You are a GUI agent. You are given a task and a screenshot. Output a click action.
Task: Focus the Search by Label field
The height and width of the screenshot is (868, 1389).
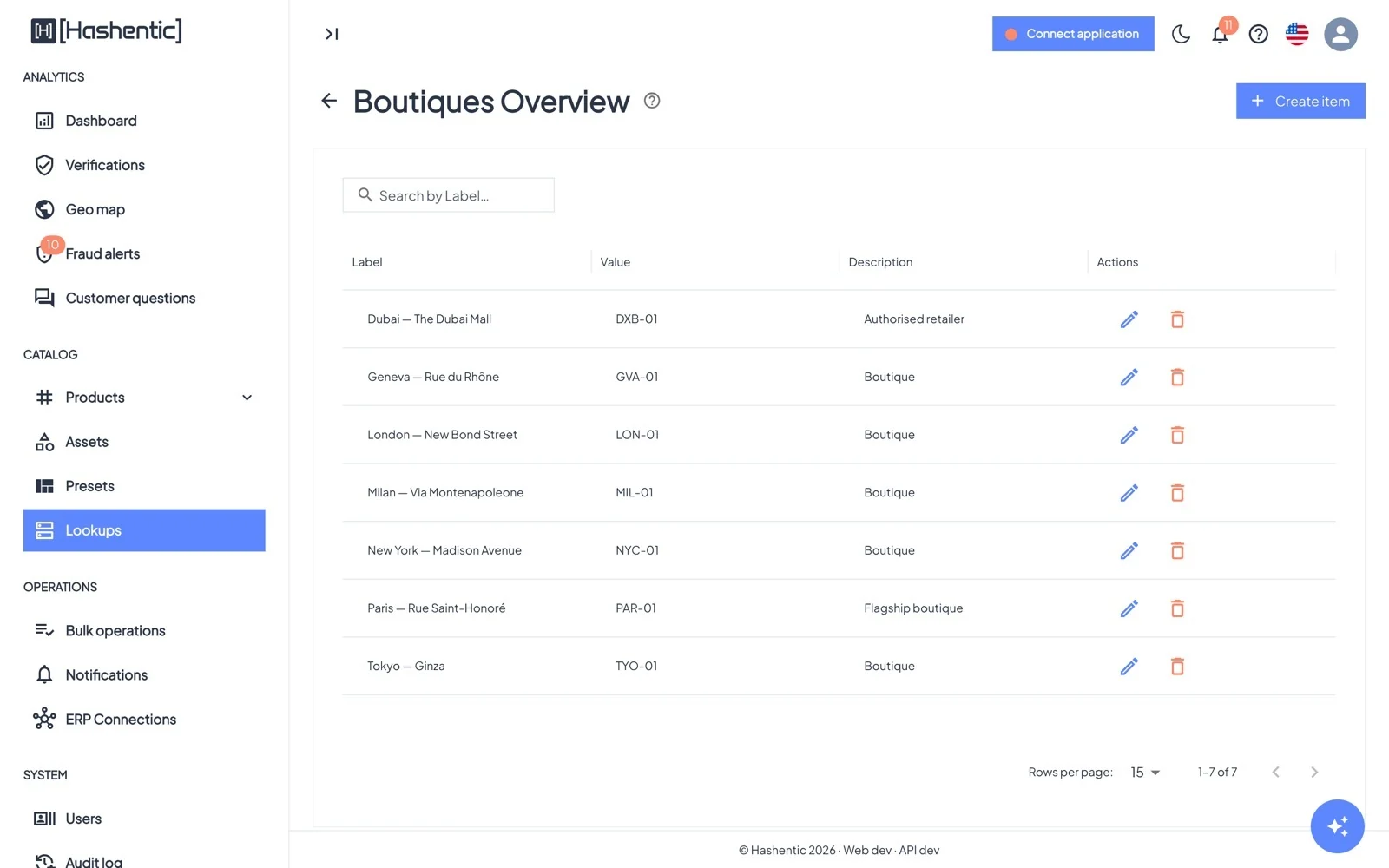(448, 195)
